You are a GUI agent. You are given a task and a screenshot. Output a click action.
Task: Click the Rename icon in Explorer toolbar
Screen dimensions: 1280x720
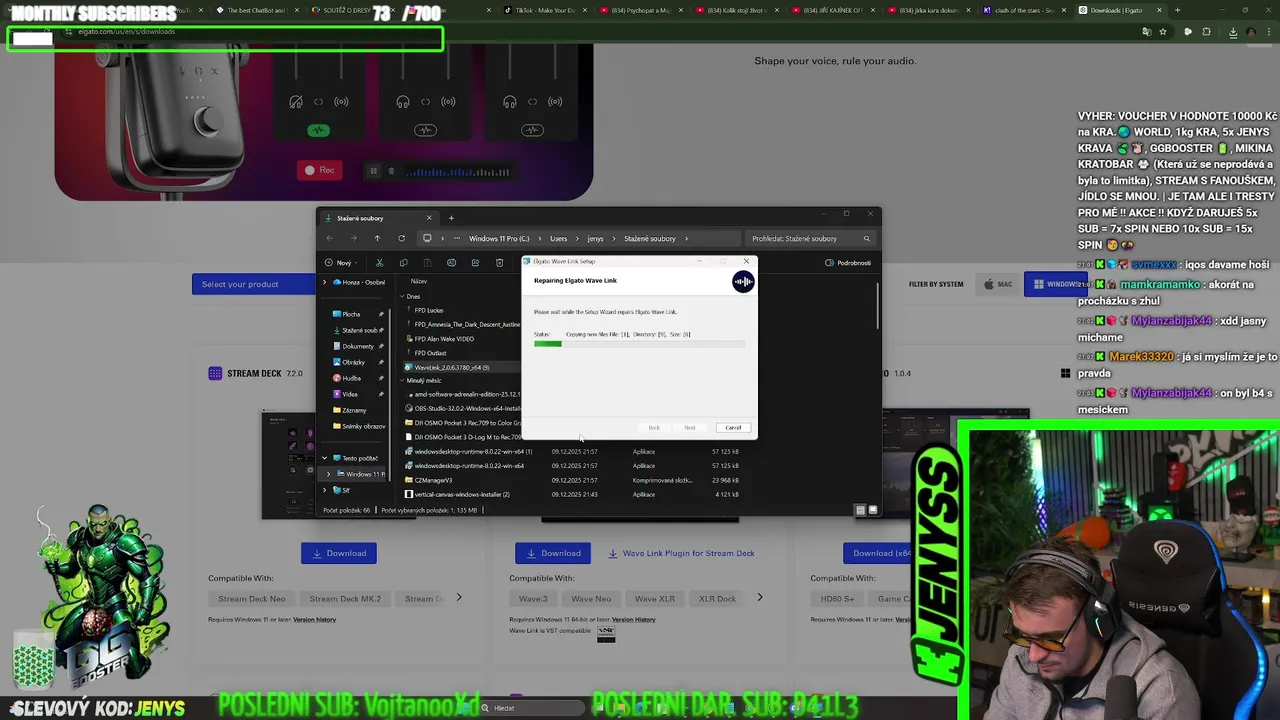click(x=451, y=263)
